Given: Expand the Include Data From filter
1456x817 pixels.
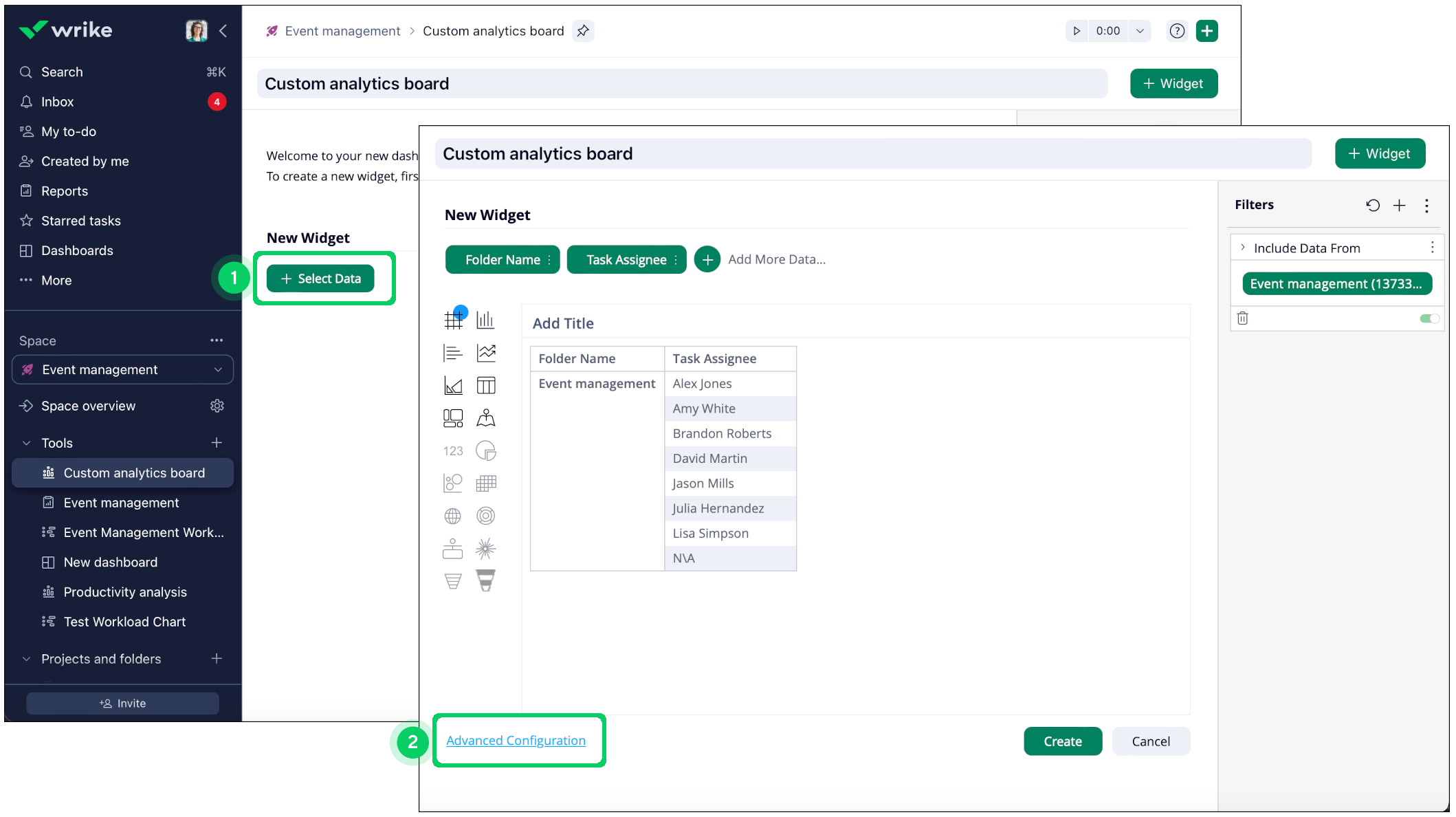Looking at the screenshot, I should tap(1243, 248).
